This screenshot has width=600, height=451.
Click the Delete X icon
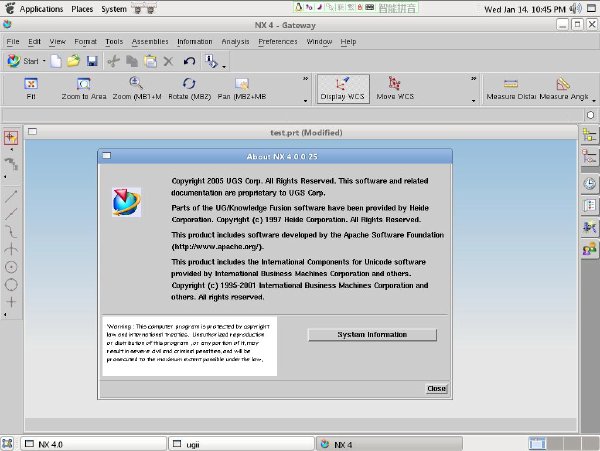point(168,61)
